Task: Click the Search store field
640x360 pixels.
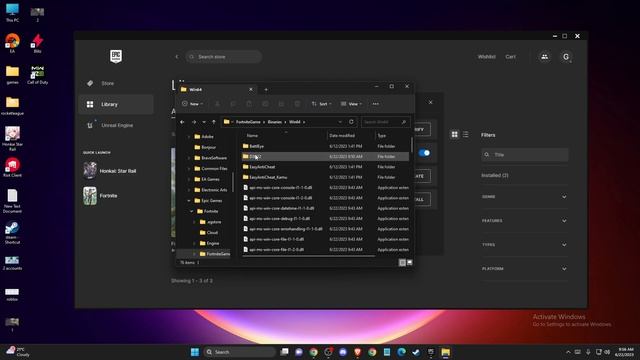Action: pyautogui.click(x=224, y=57)
